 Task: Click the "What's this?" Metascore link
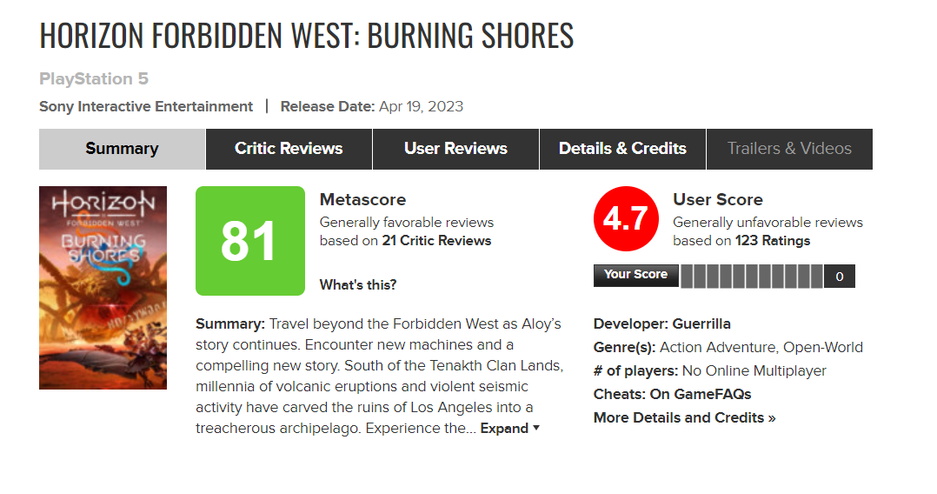[358, 285]
